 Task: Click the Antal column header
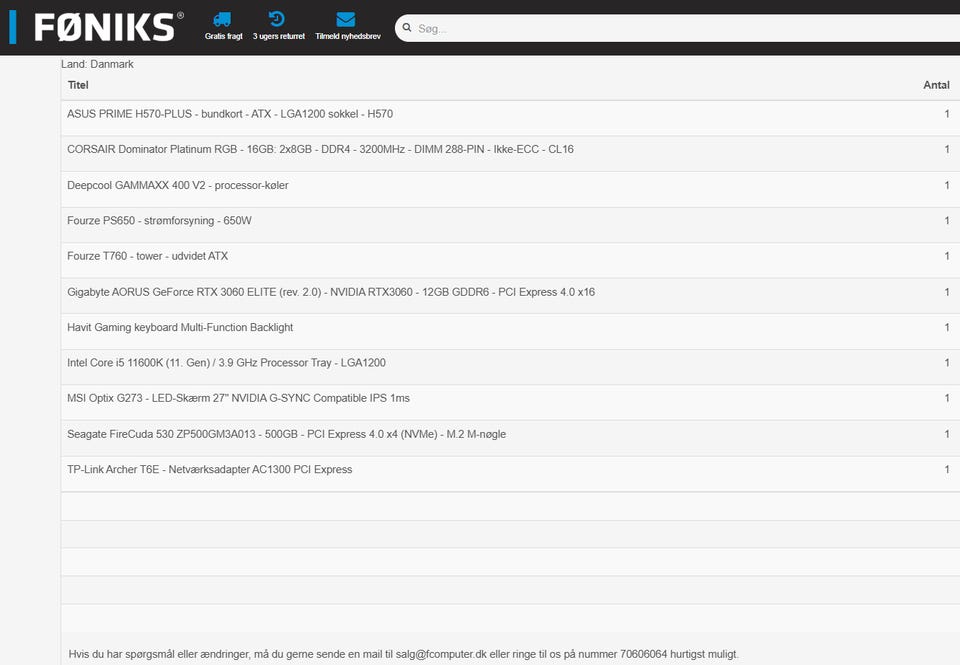[936, 85]
